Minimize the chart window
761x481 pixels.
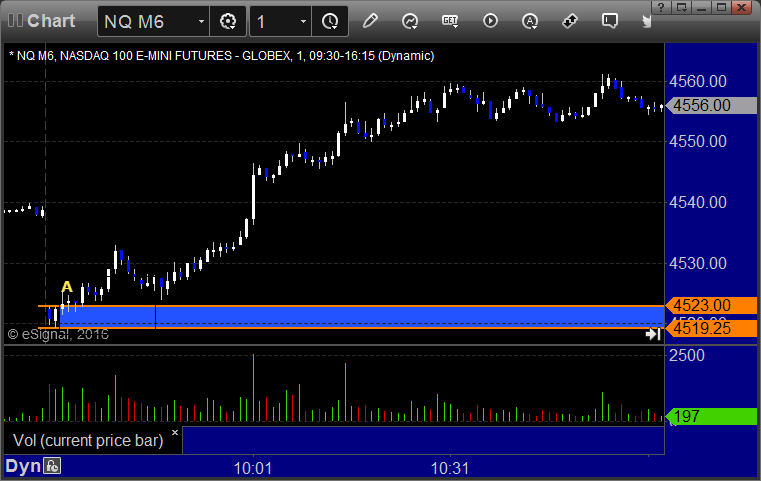coord(702,7)
